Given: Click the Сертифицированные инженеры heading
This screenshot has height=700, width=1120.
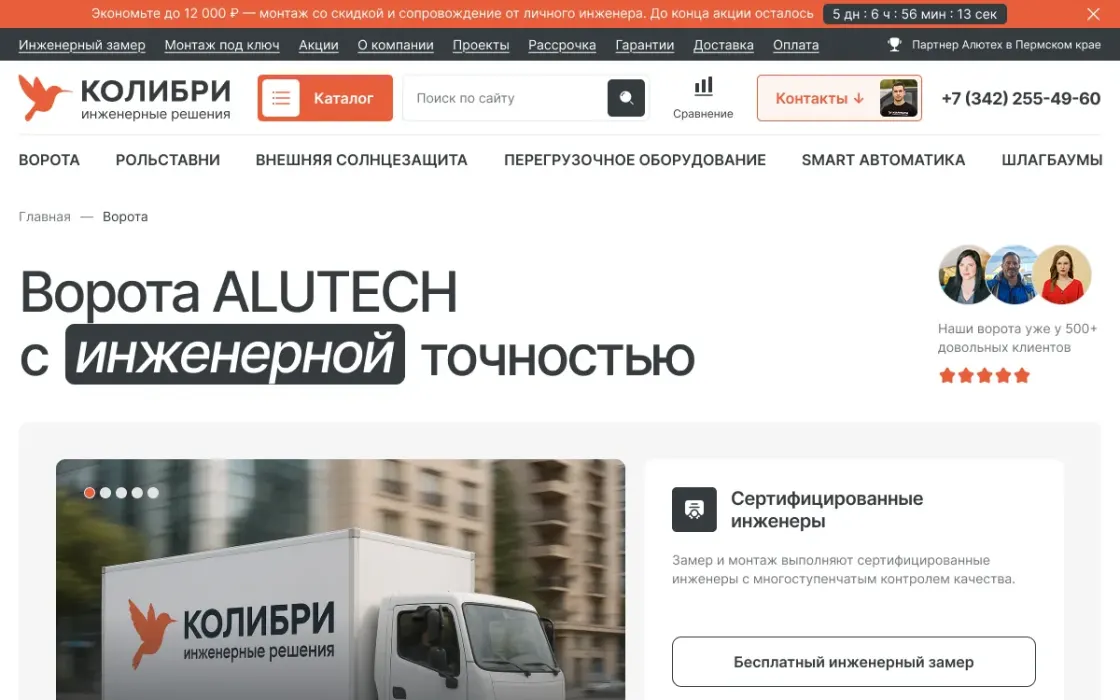Looking at the screenshot, I should pos(826,509).
